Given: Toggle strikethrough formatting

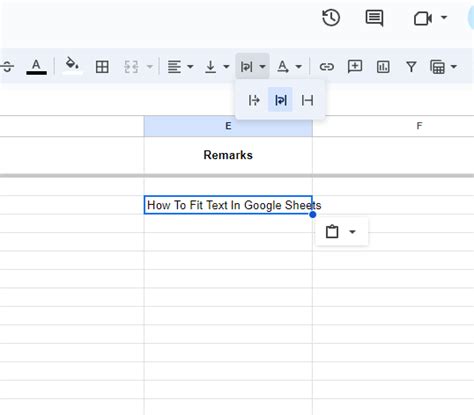Looking at the screenshot, I should 7,66.
